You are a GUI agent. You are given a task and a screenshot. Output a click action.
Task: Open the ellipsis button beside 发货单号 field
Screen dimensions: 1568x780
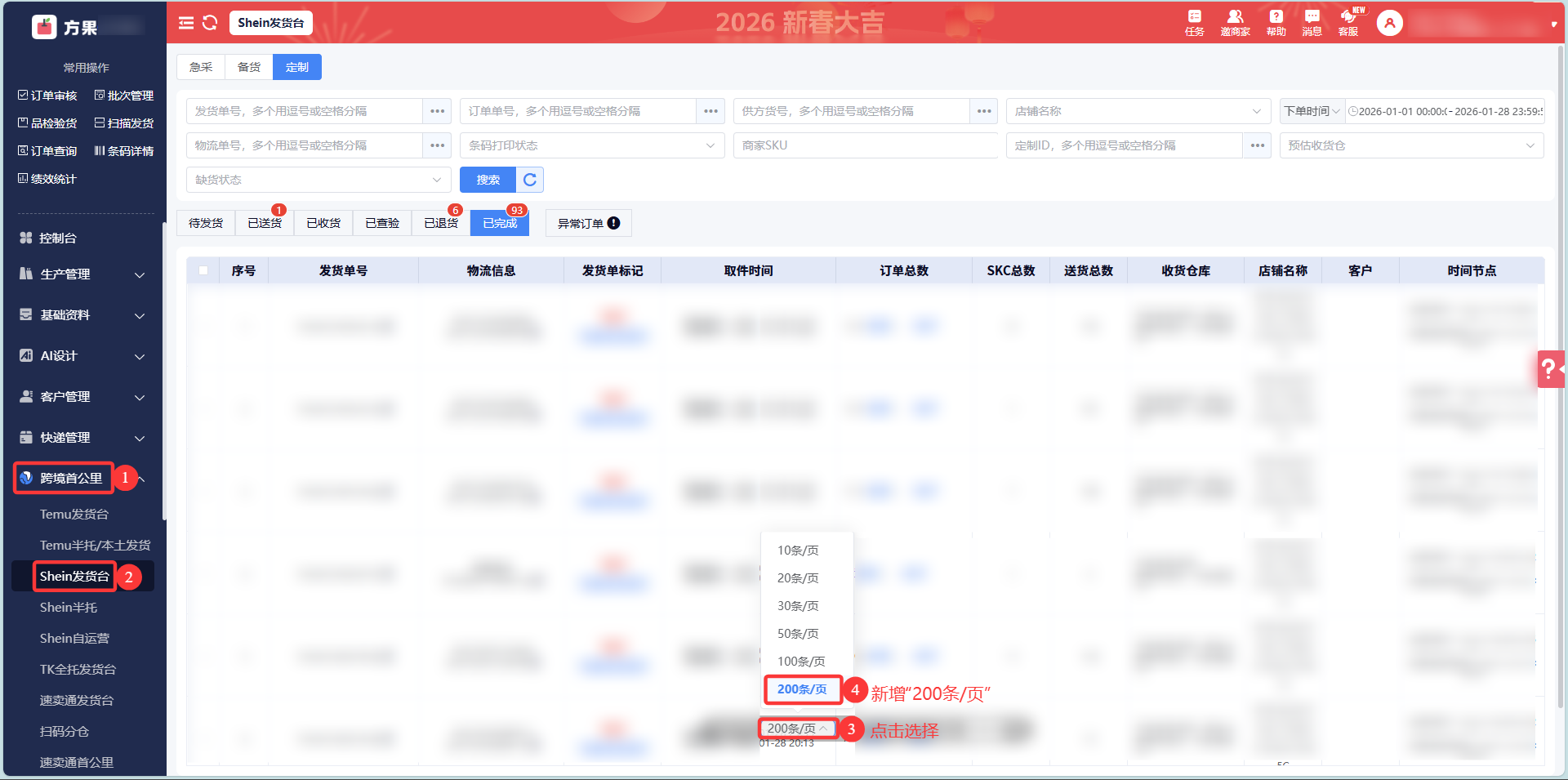click(438, 111)
